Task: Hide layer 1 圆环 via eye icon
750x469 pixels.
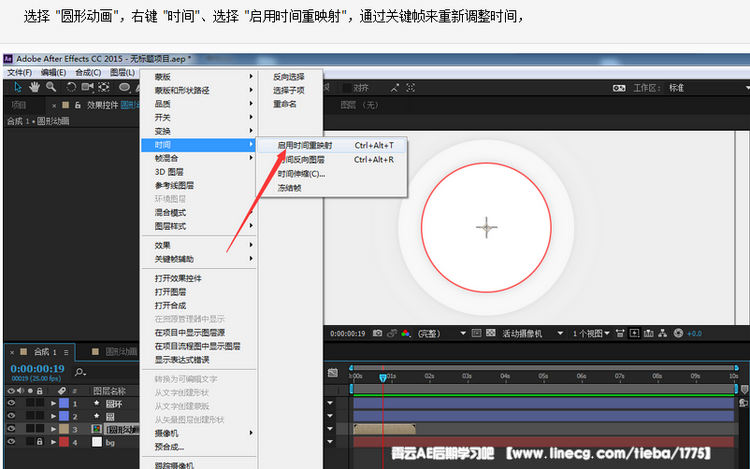Action: [11, 403]
